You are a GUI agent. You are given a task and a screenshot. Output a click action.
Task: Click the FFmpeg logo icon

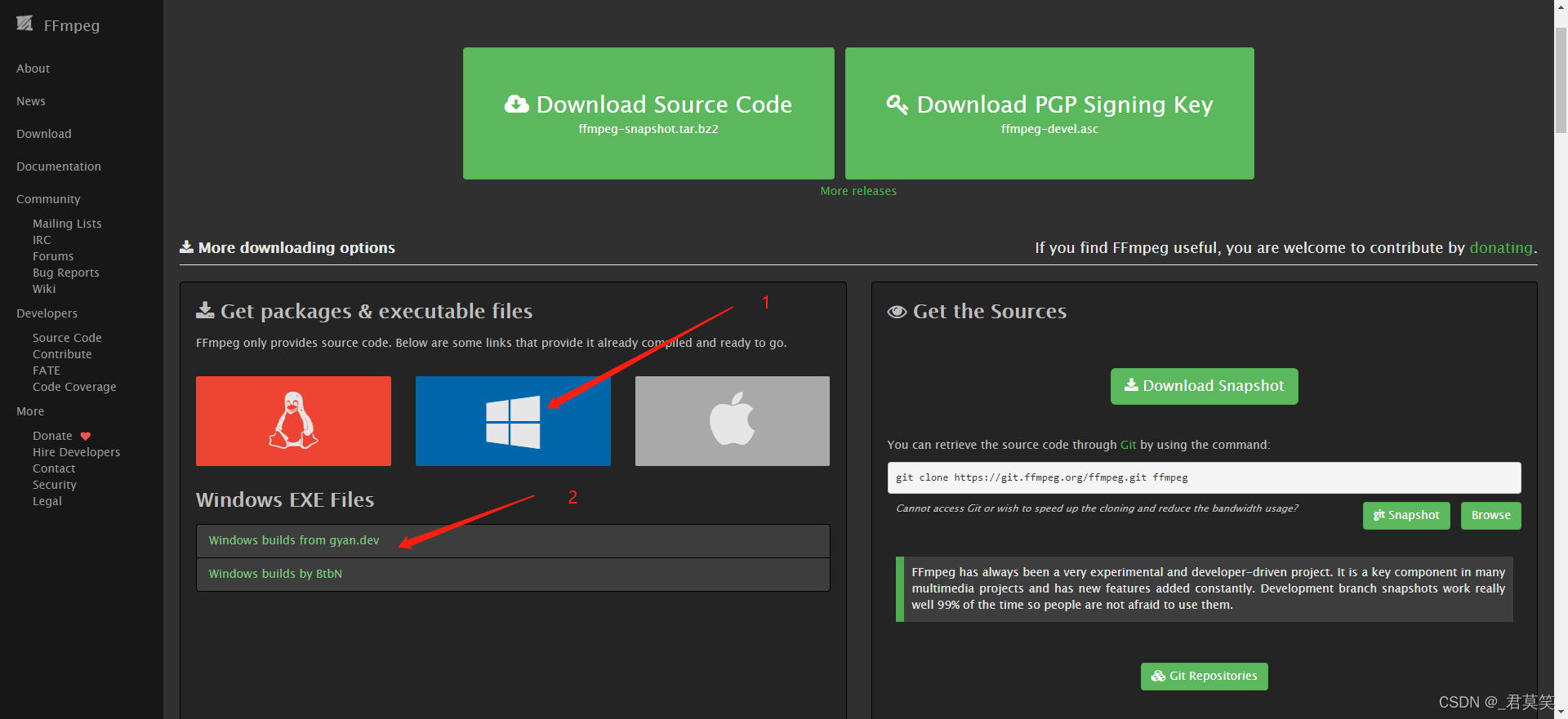pyautogui.click(x=24, y=24)
